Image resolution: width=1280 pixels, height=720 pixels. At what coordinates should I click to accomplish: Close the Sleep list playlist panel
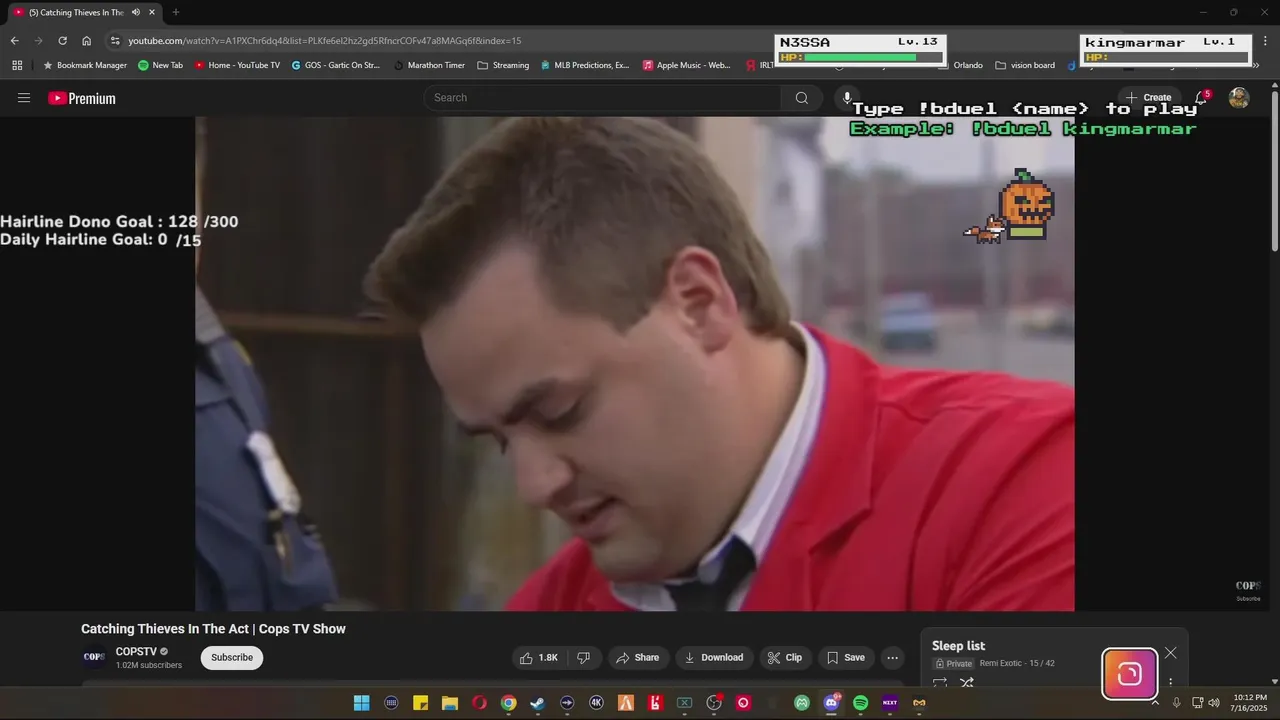pos(1170,653)
